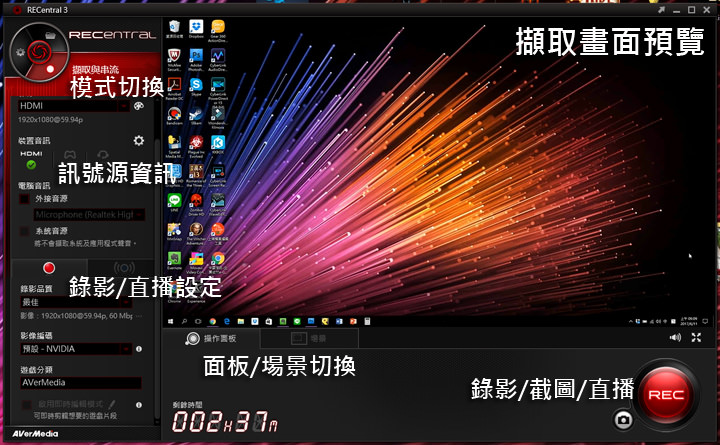Click Edge icon in the previewed taskbar
This screenshot has width=720, height=445.
click(x=226, y=321)
